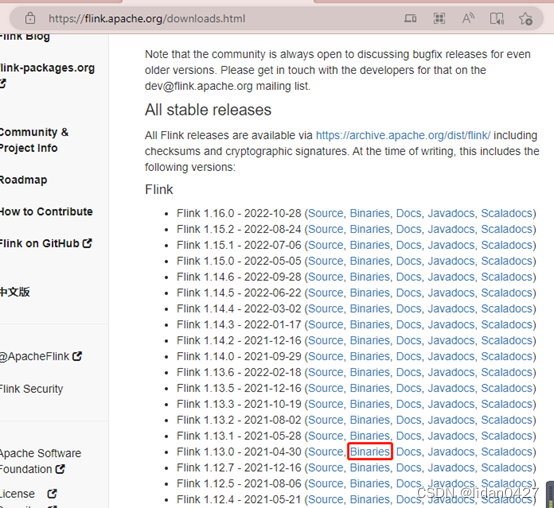This screenshot has height=508, width=554.
Task: Open How to Contribute sidebar item
Action: [x=46, y=212]
